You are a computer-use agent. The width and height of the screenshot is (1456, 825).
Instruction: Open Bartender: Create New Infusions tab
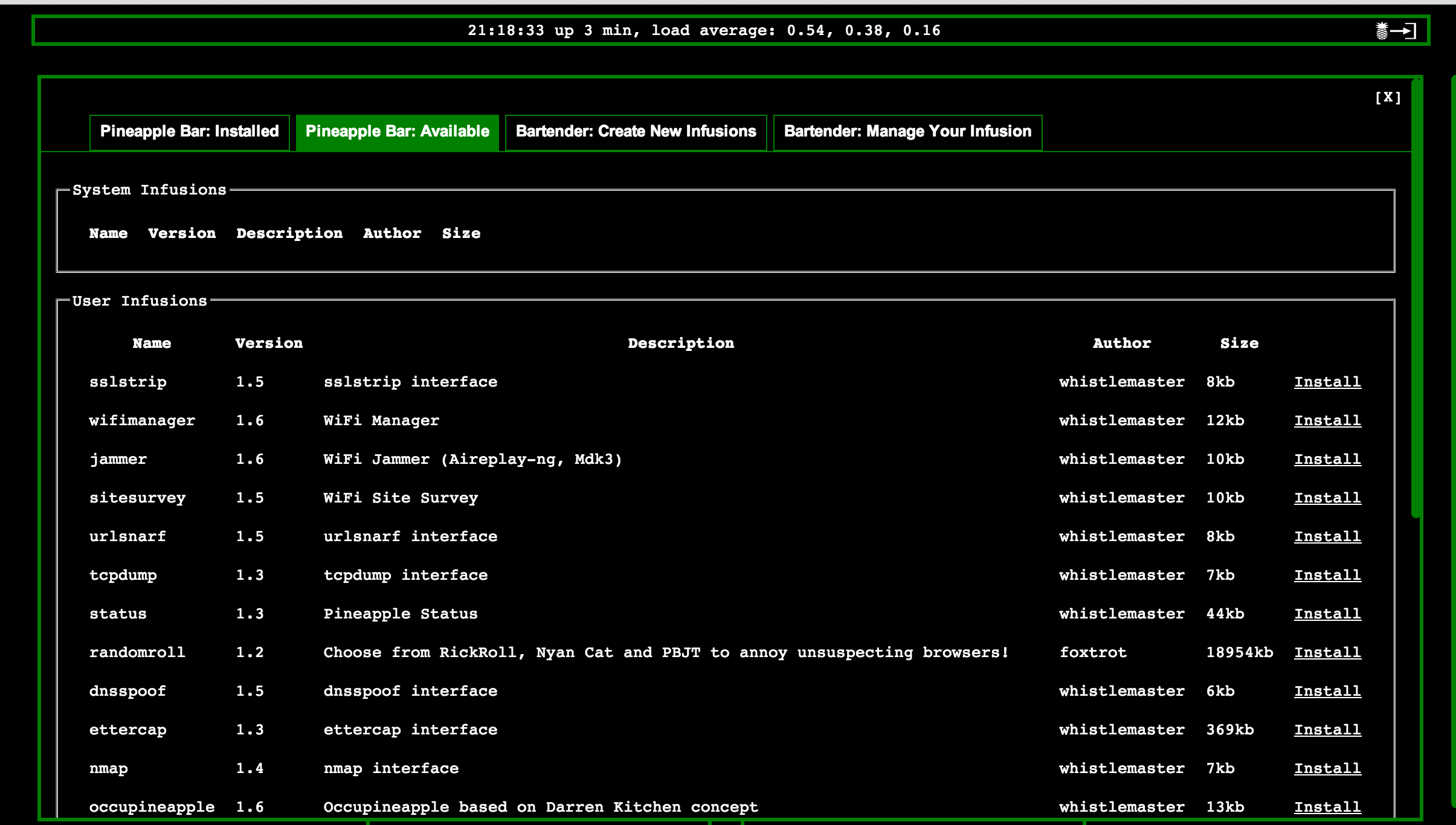[x=636, y=132]
